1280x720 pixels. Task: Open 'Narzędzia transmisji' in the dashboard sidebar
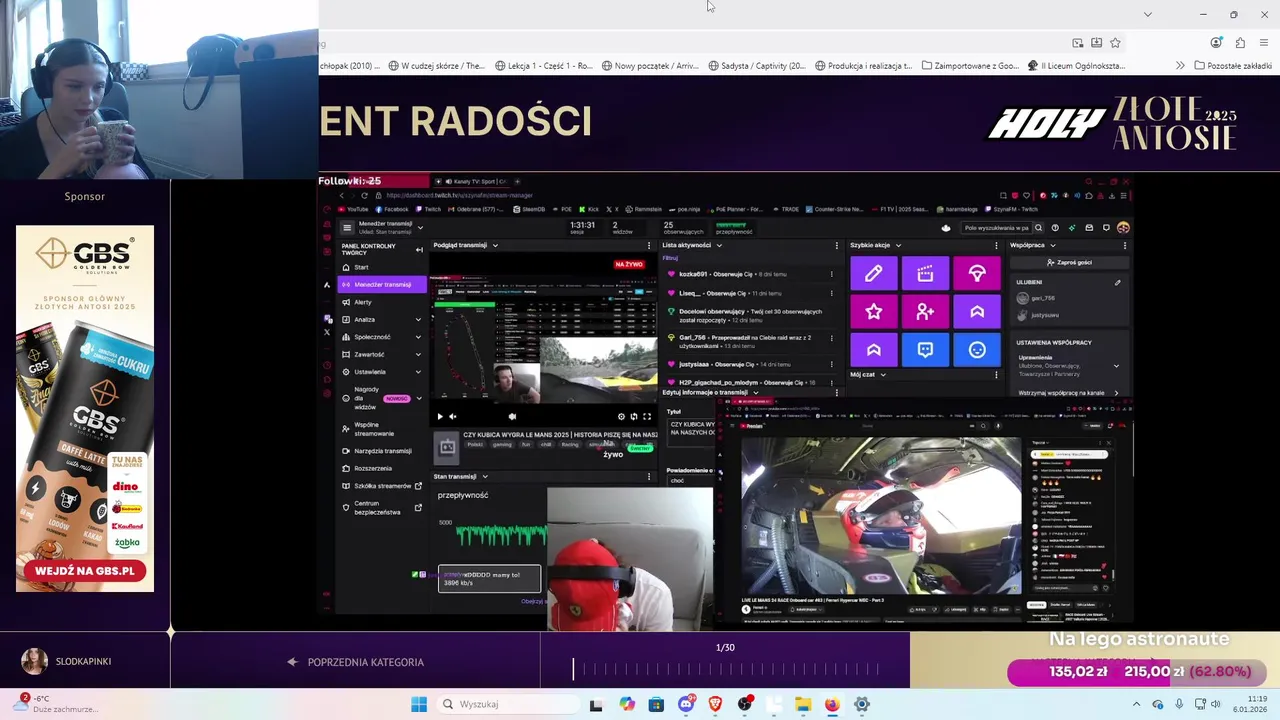click(382, 451)
